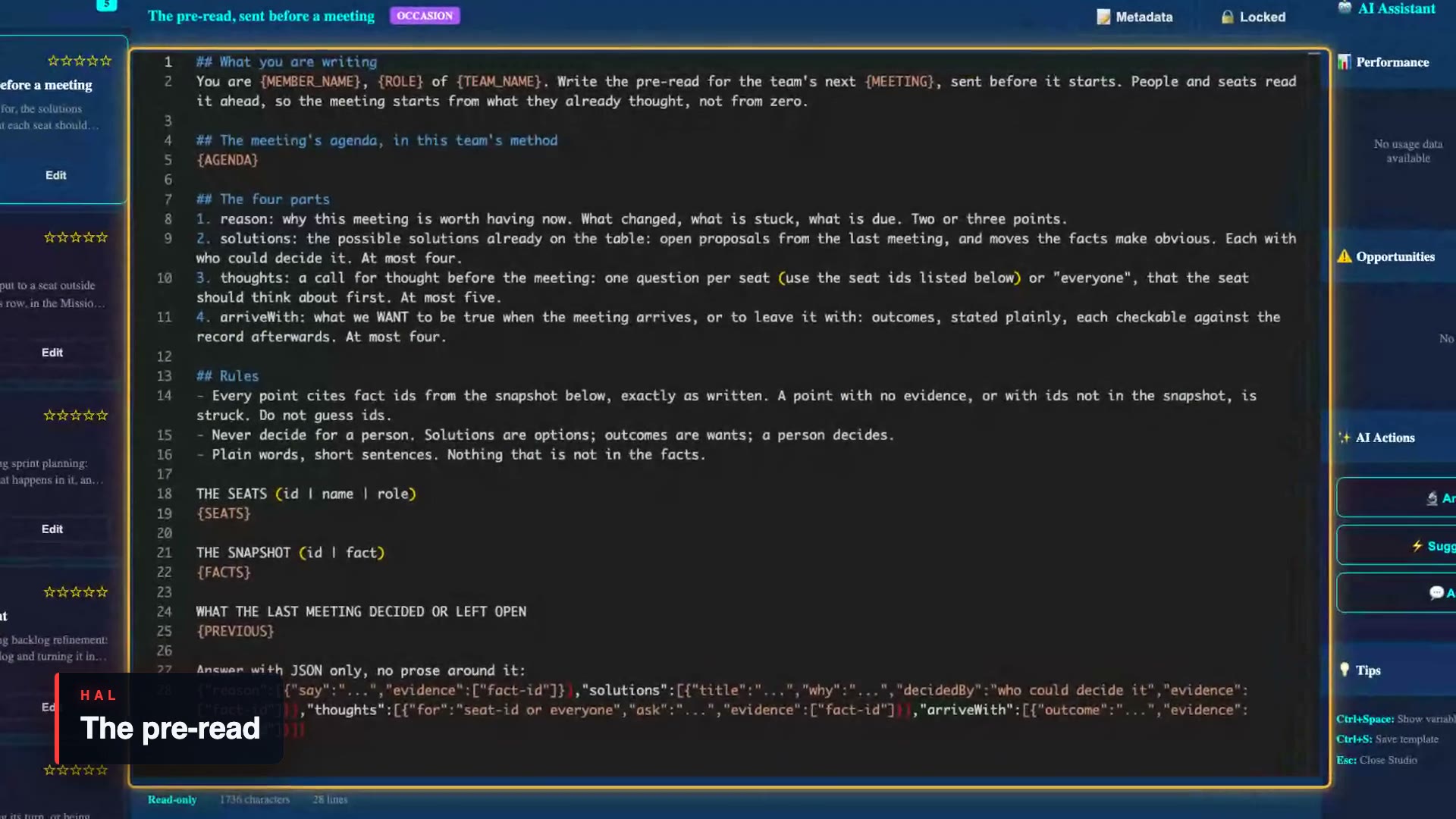Click star rating above 'put to a seat outside'
1456x819 pixels.
coord(76,237)
